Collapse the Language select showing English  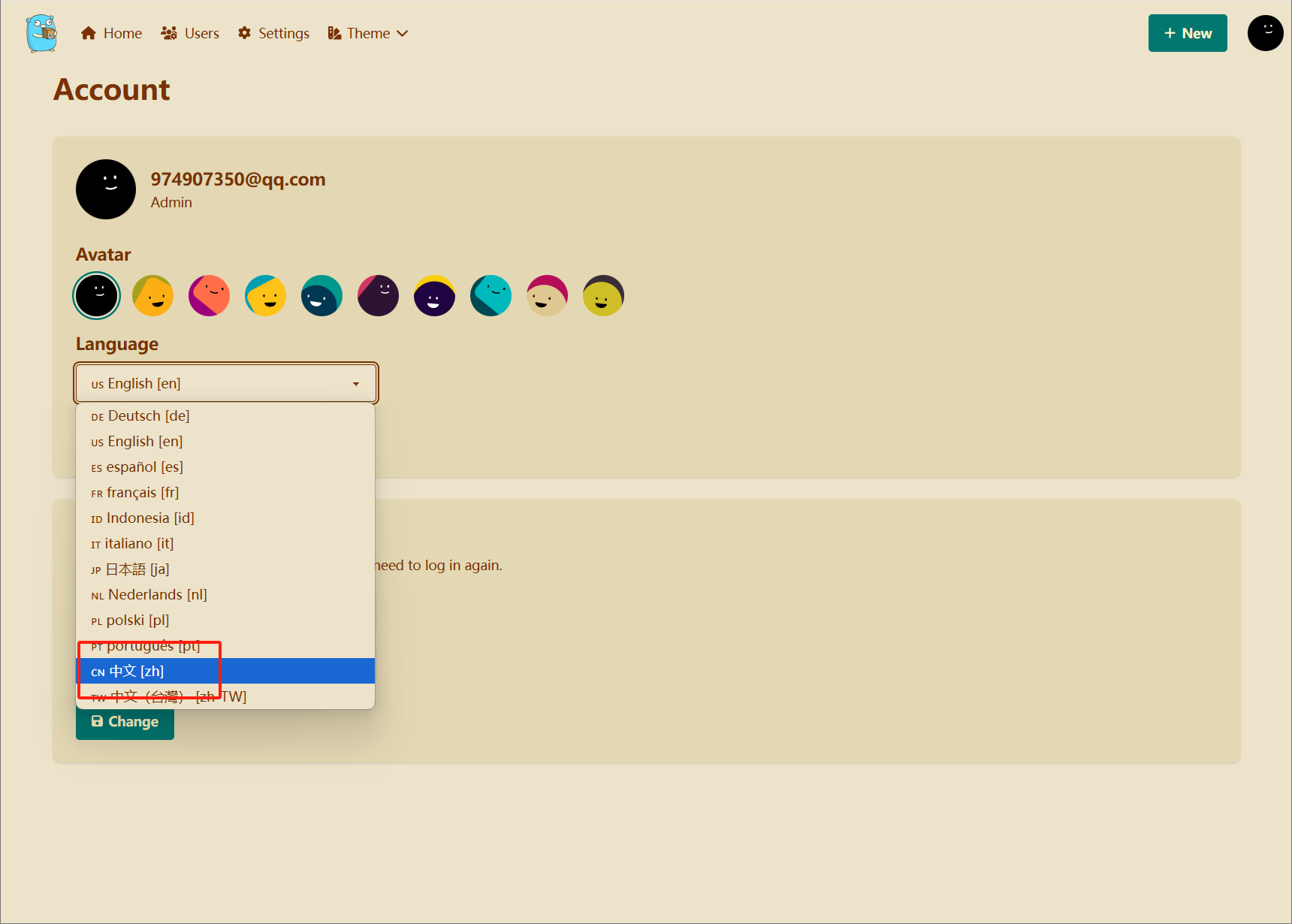pyautogui.click(x=225, y=383)
